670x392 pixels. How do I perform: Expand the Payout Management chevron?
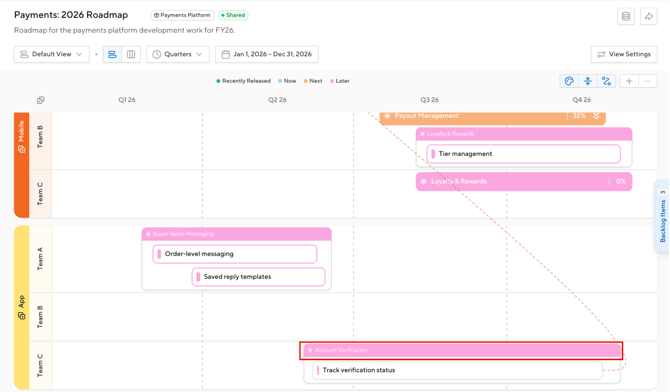(597, 116)
